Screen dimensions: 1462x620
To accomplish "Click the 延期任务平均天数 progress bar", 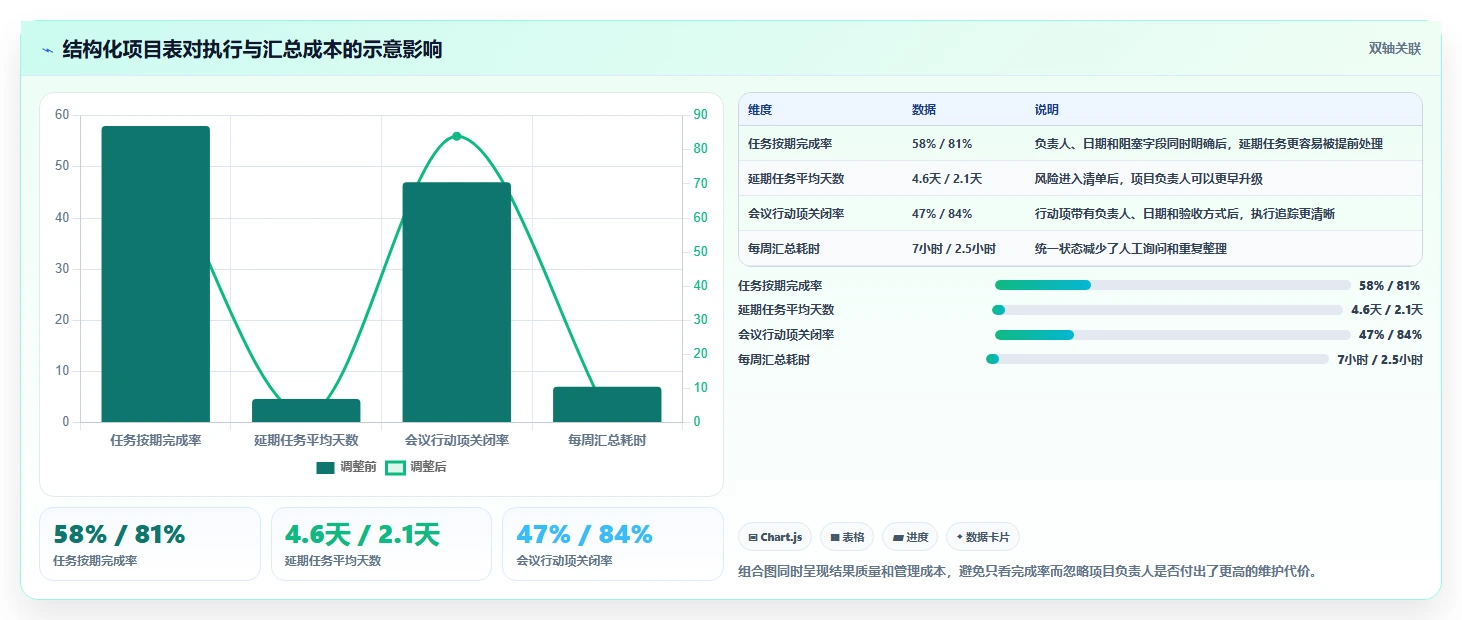I will 1167,310.
